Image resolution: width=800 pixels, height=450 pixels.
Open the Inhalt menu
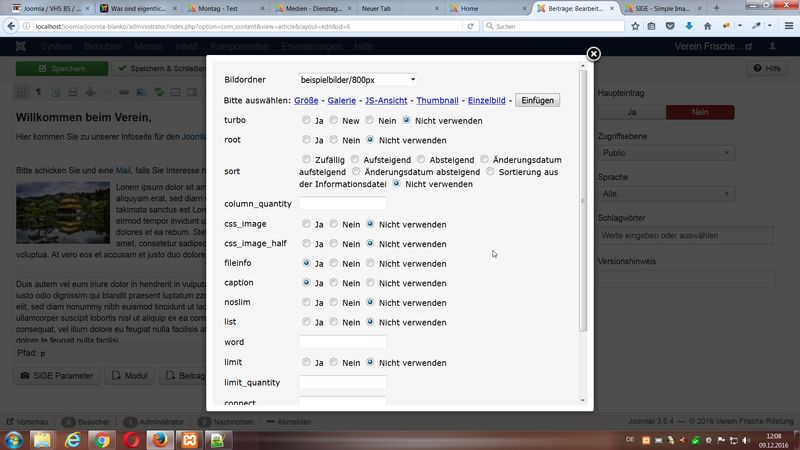pos(186,46)
